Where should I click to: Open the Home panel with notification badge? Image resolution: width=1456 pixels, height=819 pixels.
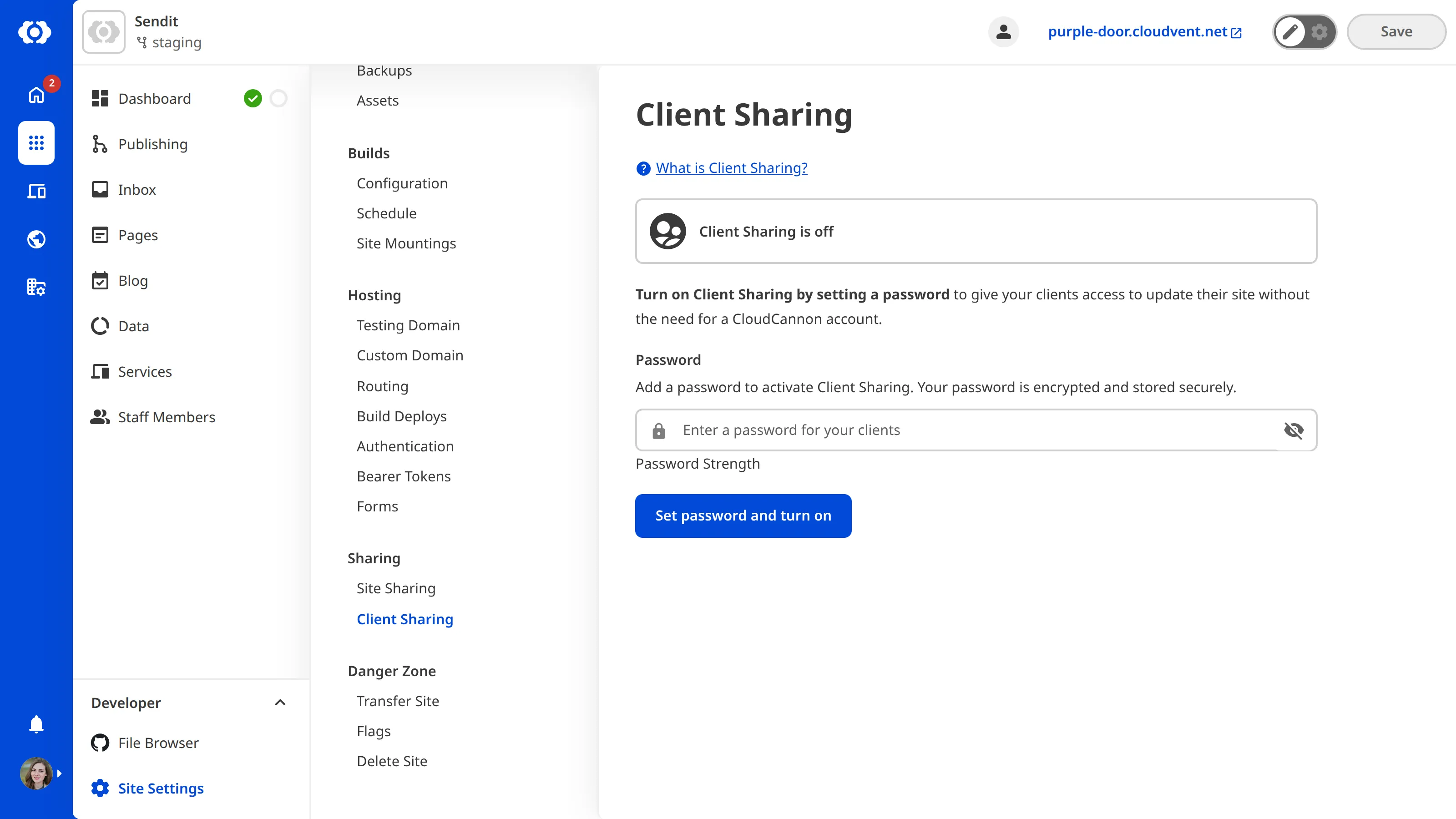(x=35, y=95)
